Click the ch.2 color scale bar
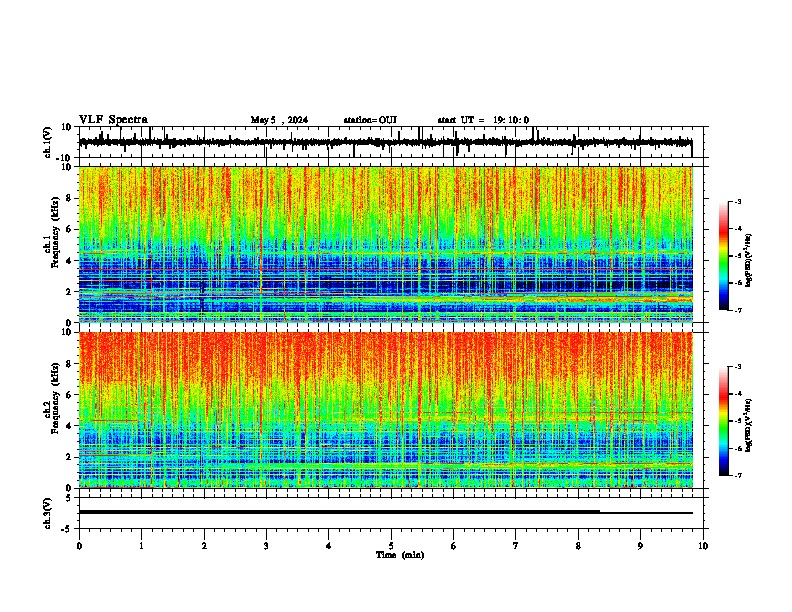 pos(724,421)
